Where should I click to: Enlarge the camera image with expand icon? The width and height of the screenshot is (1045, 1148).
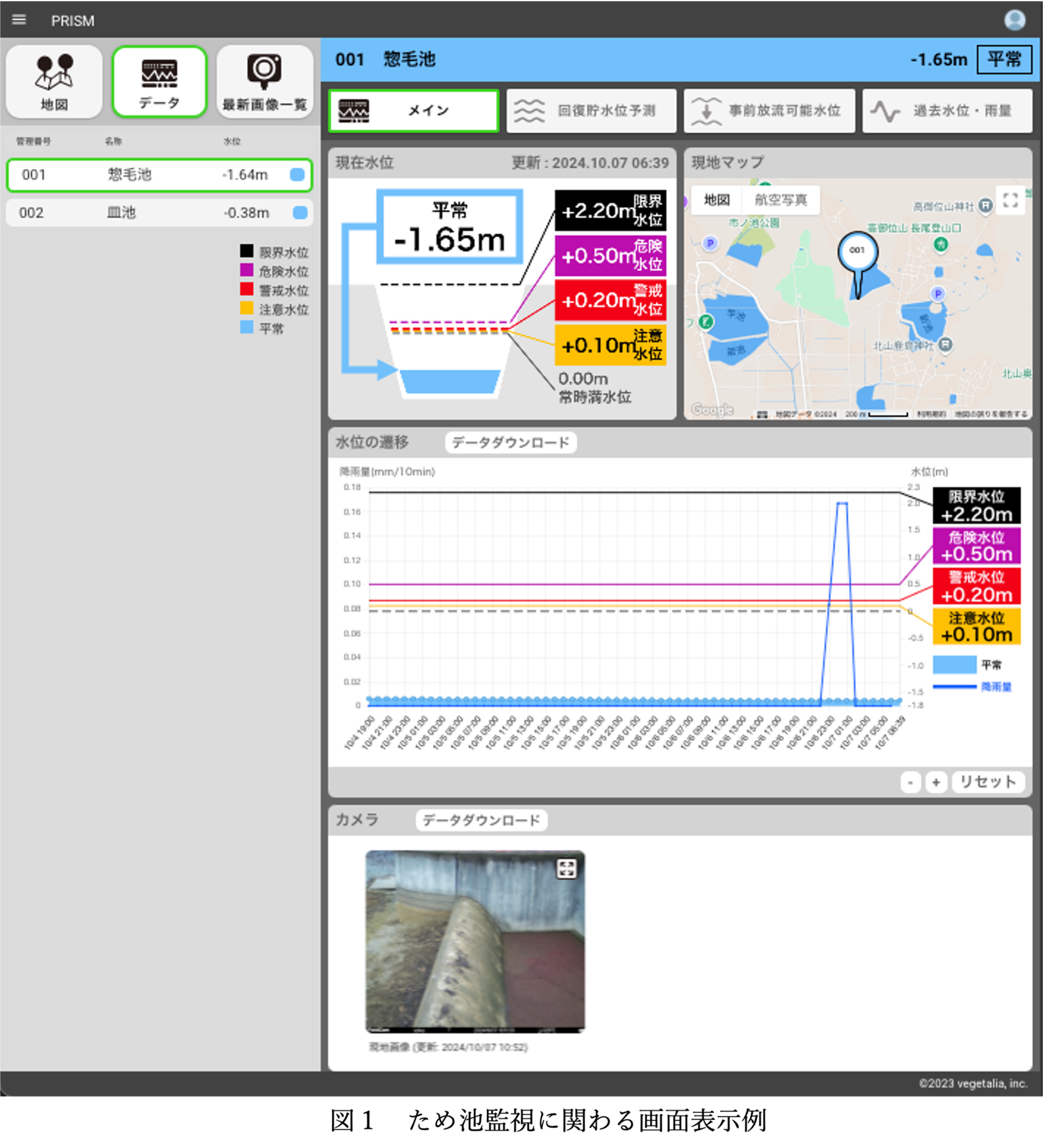pos(566,869)
